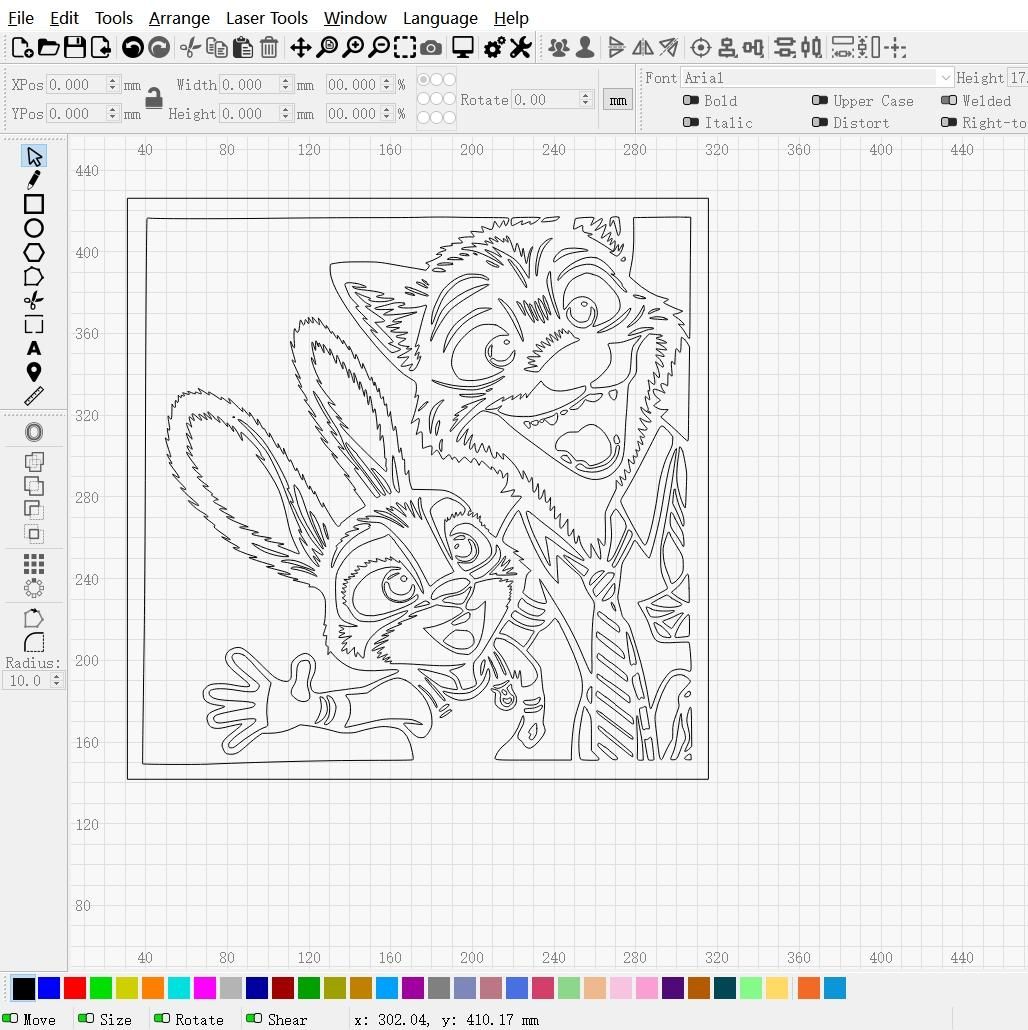Adjust the Radius spinner arrows
The image size is (1028, 1030).
click(x=56, y=680)
